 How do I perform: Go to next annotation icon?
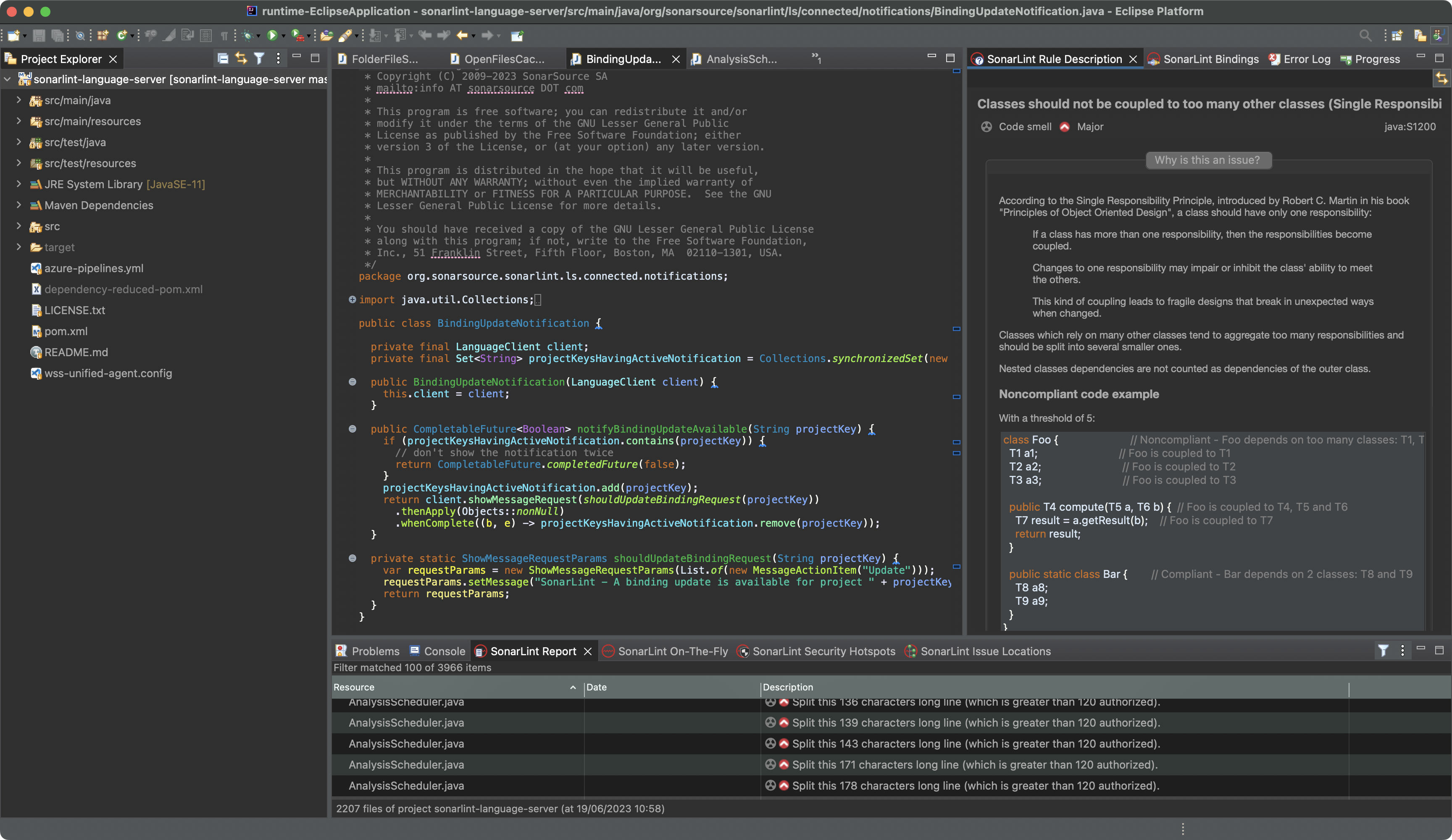coord(375,36)
